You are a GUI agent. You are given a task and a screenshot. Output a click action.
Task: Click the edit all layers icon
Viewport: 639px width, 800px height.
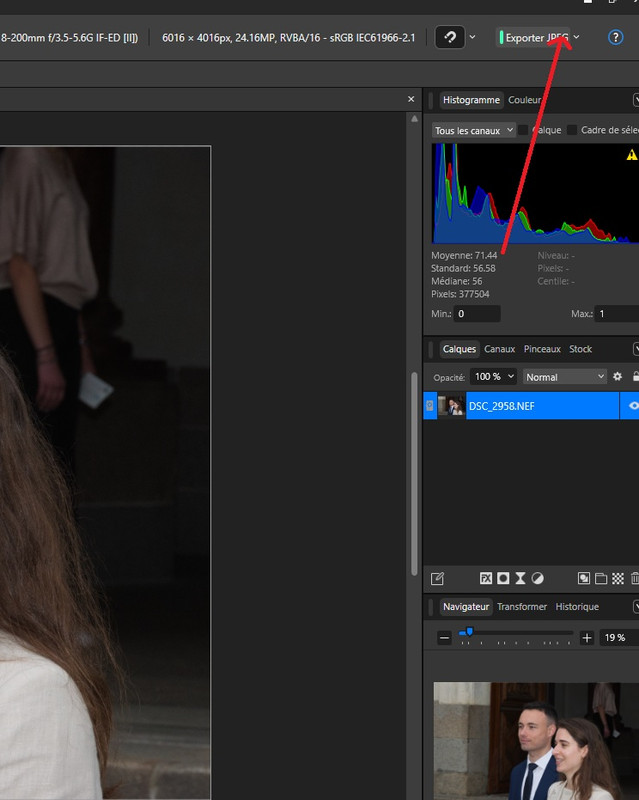pos(437,579)
